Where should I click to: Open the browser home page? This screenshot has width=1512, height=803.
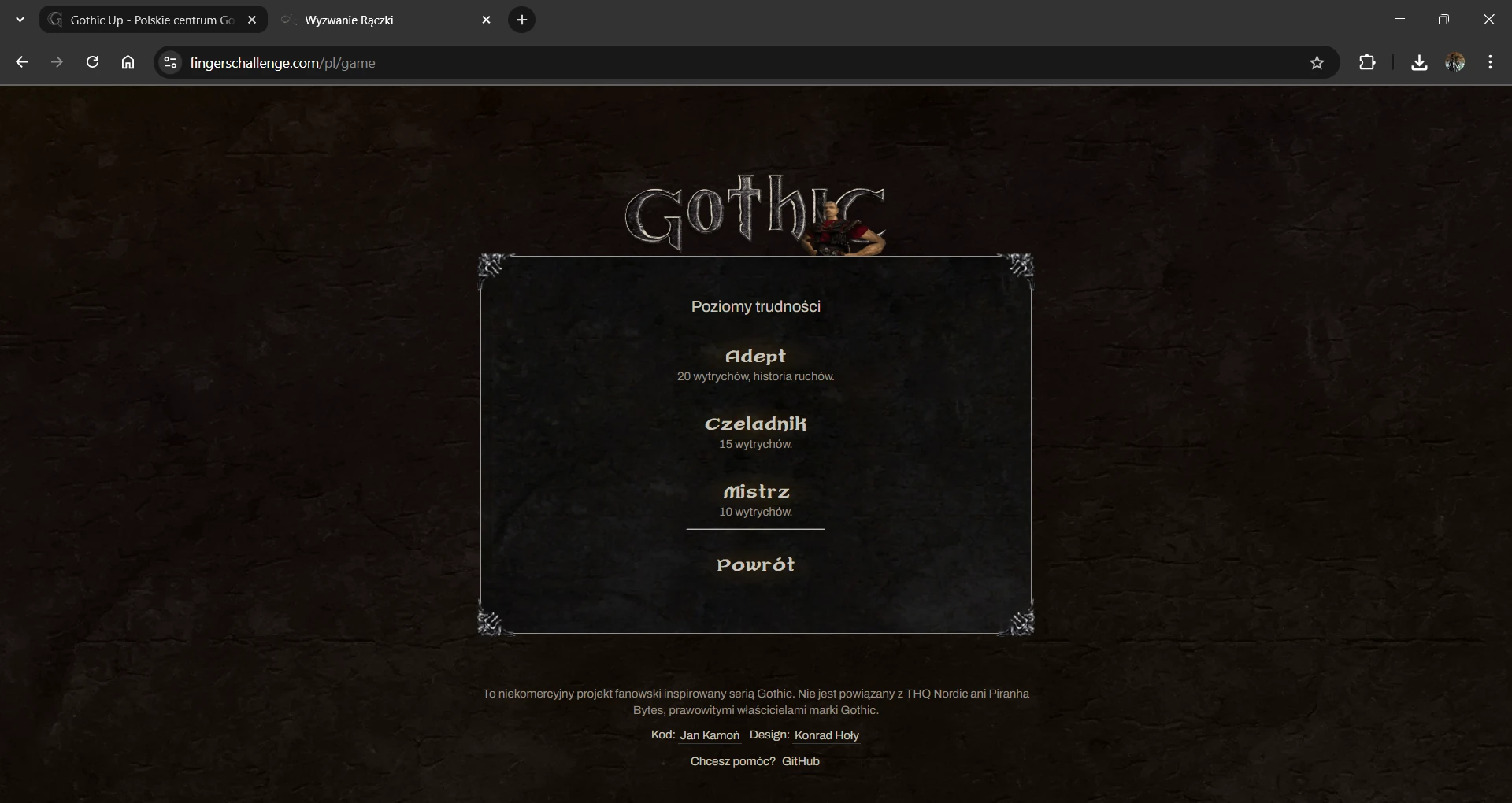pyautogui.click(x=128, y=62)
